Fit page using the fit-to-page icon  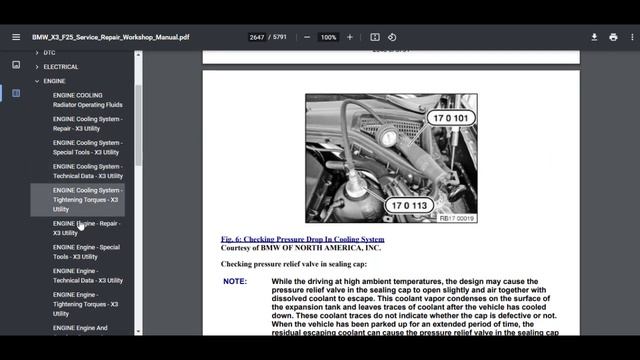[375, 37]
